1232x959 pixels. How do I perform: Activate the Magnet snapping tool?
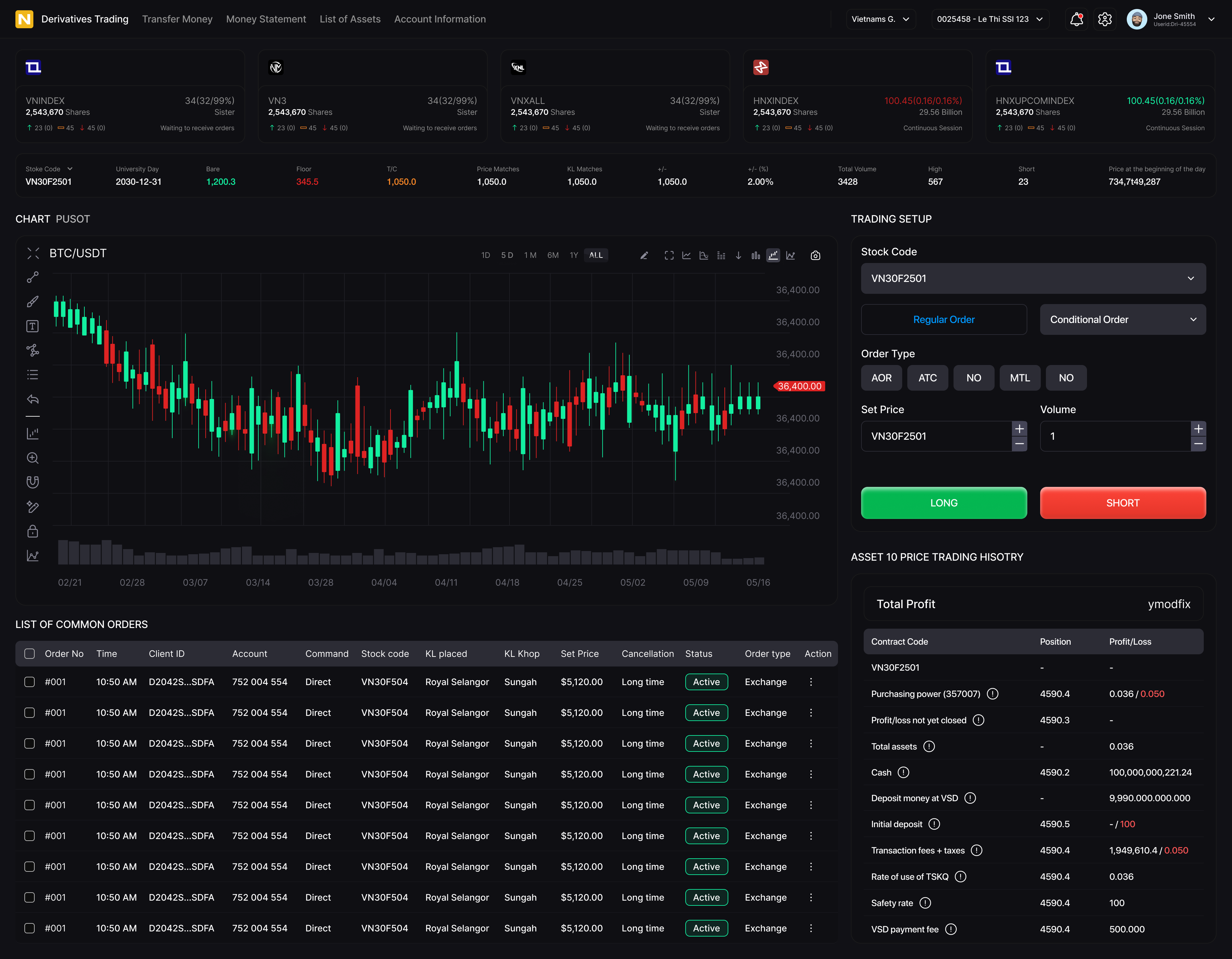33,481
